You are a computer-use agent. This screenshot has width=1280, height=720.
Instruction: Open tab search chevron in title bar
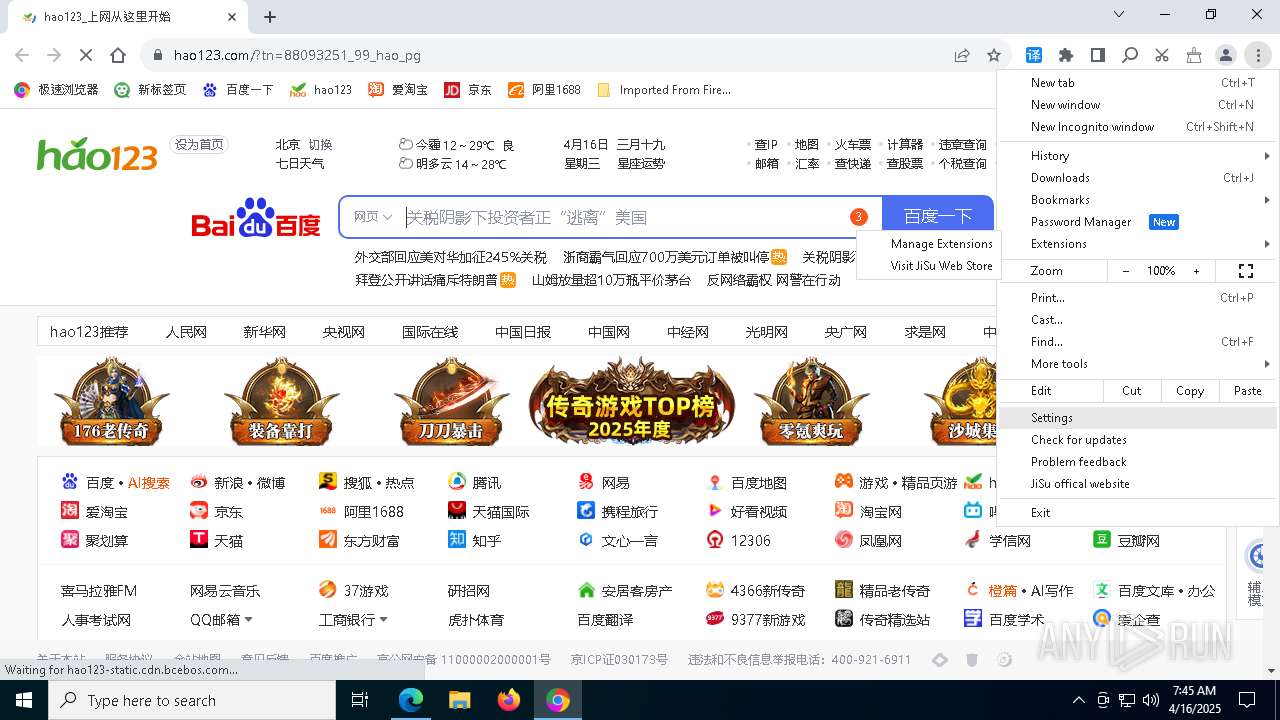[1120, 14]
